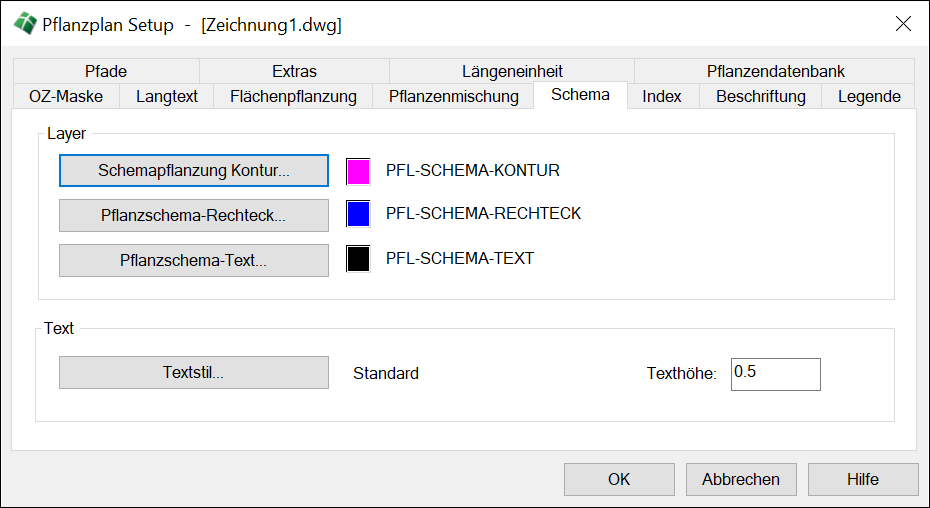The width and height of the screenshot is (930, 508).
Task: Select the Flächenpflanzung tab
Action: coord(293,96)
